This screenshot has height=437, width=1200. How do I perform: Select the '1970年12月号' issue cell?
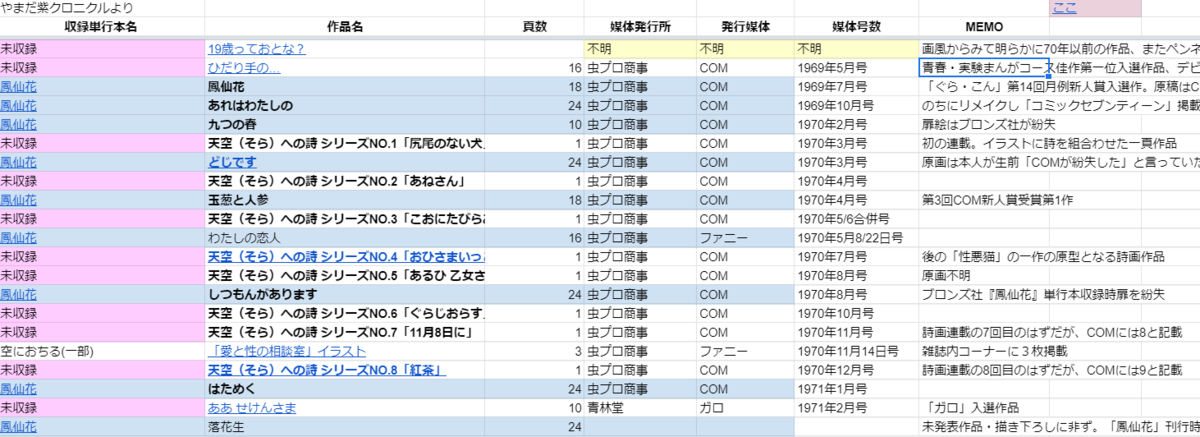point(856,370)
